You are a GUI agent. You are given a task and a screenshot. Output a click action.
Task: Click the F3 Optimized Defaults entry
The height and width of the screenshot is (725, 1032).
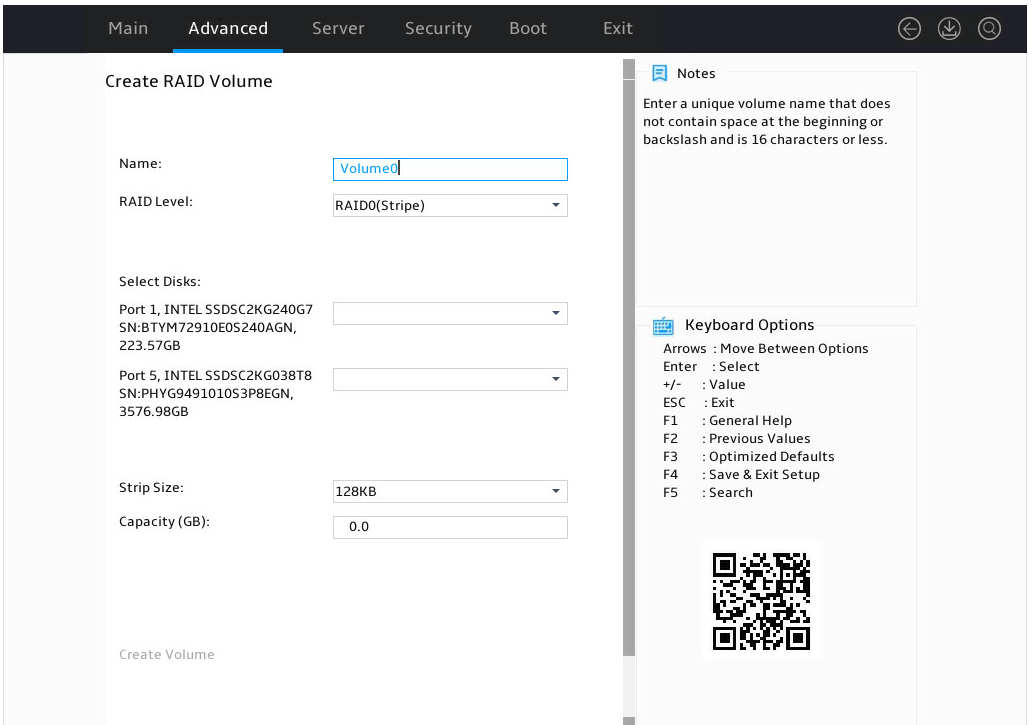tap(748, 457)
